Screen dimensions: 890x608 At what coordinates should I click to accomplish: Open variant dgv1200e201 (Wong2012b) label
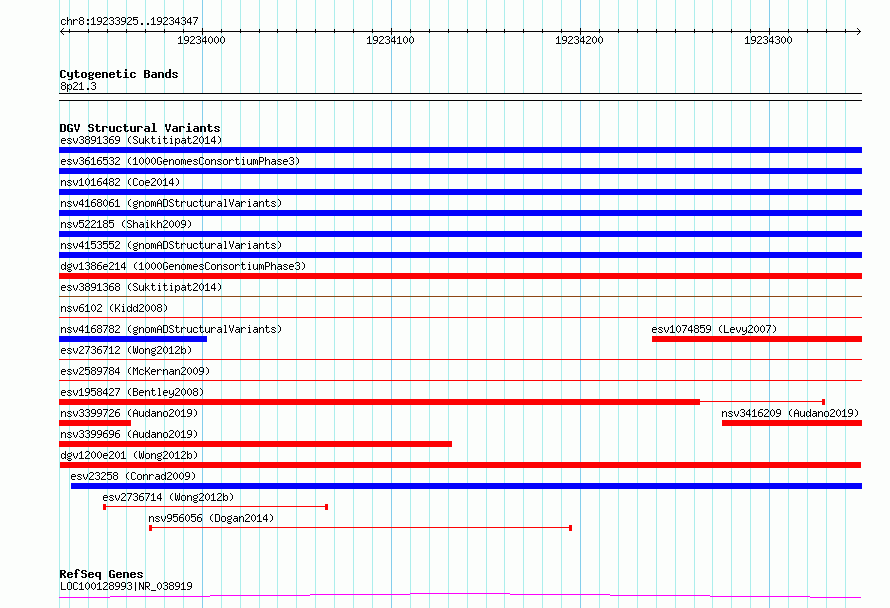[x=129, y=455]
